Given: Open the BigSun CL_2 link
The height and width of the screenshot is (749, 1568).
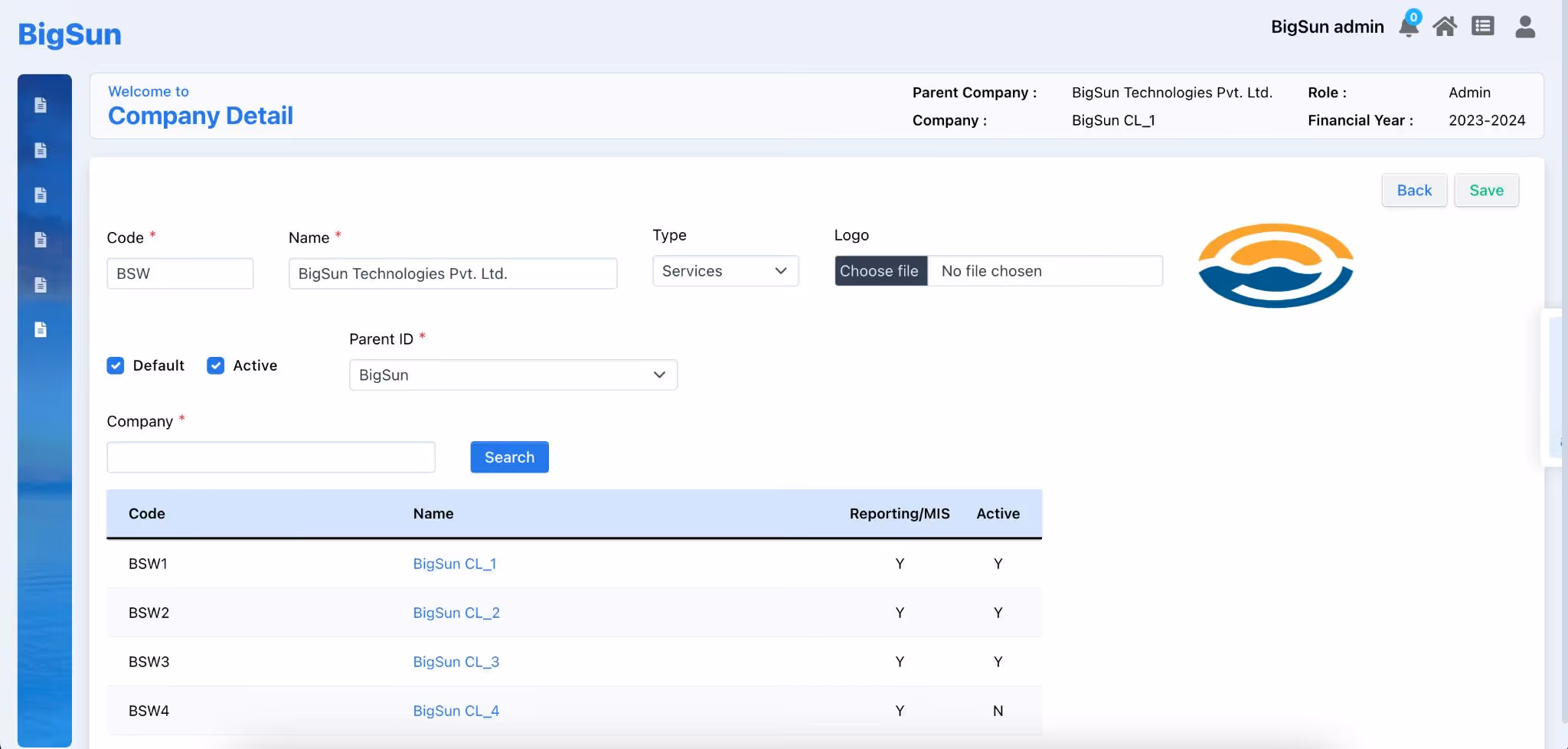Looking at the screenshot, I should [456, 613].
